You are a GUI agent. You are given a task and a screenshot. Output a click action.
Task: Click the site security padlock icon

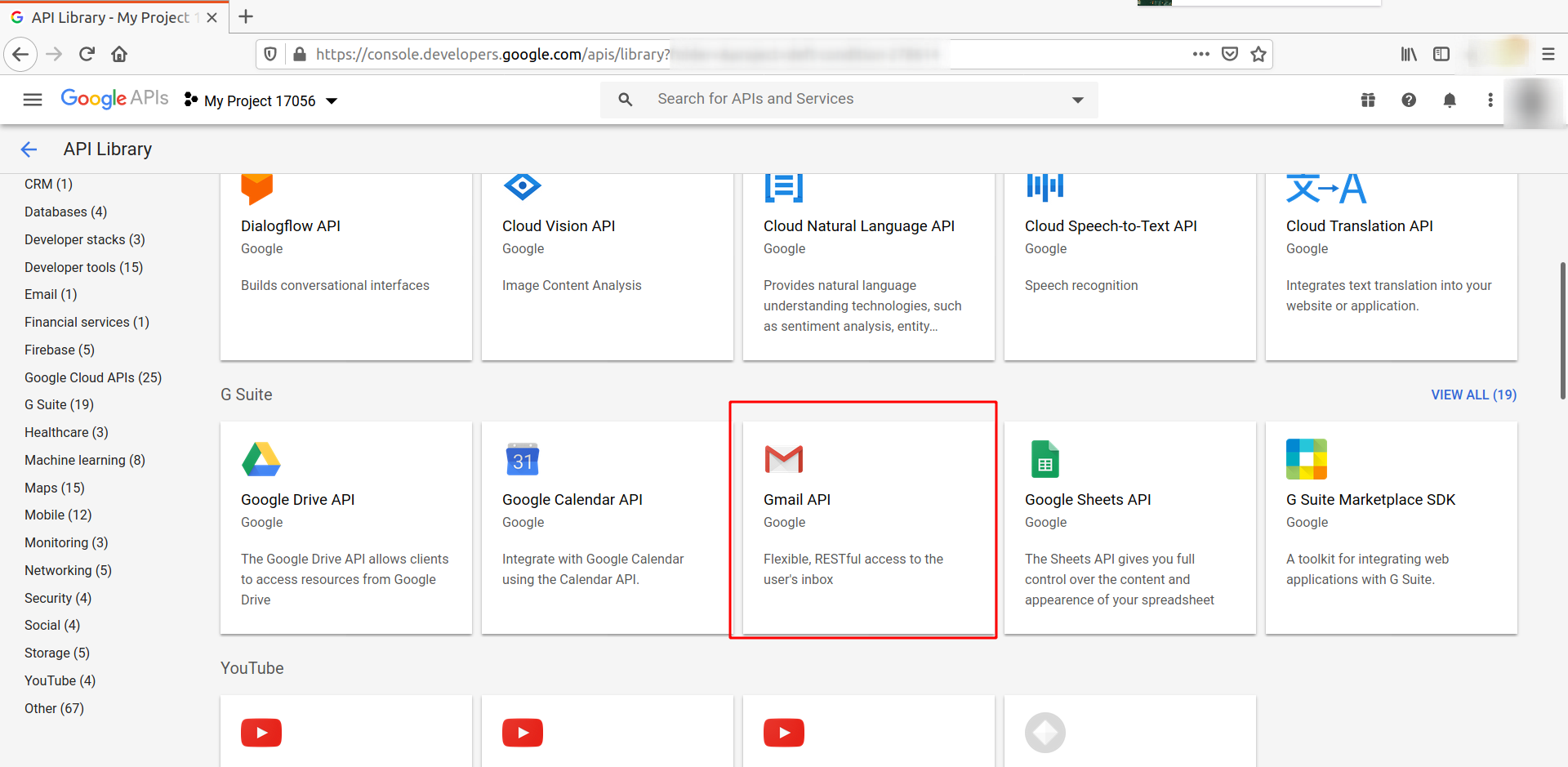click(300, 55)
